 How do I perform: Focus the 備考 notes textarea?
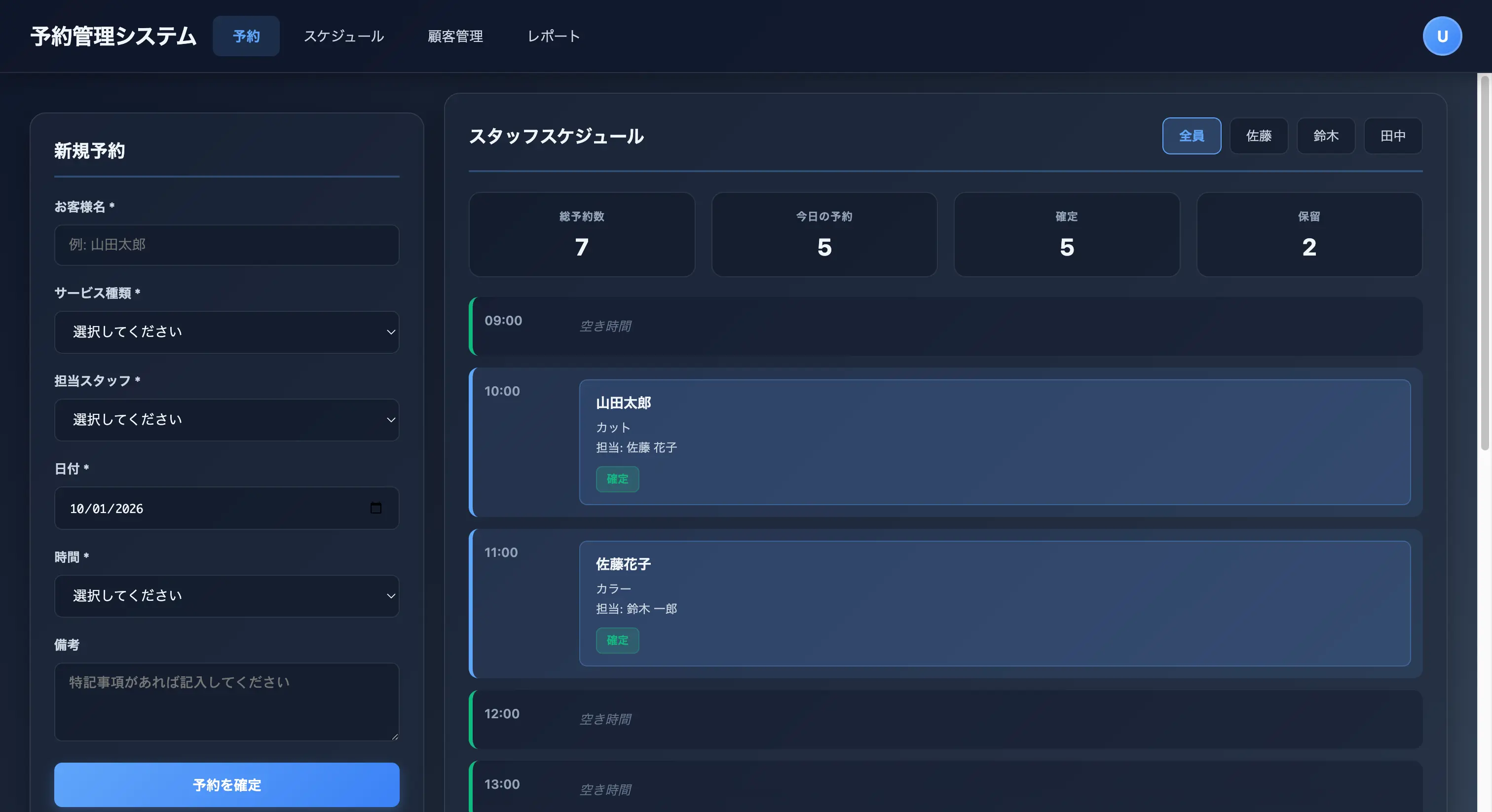tap(226, 701)
